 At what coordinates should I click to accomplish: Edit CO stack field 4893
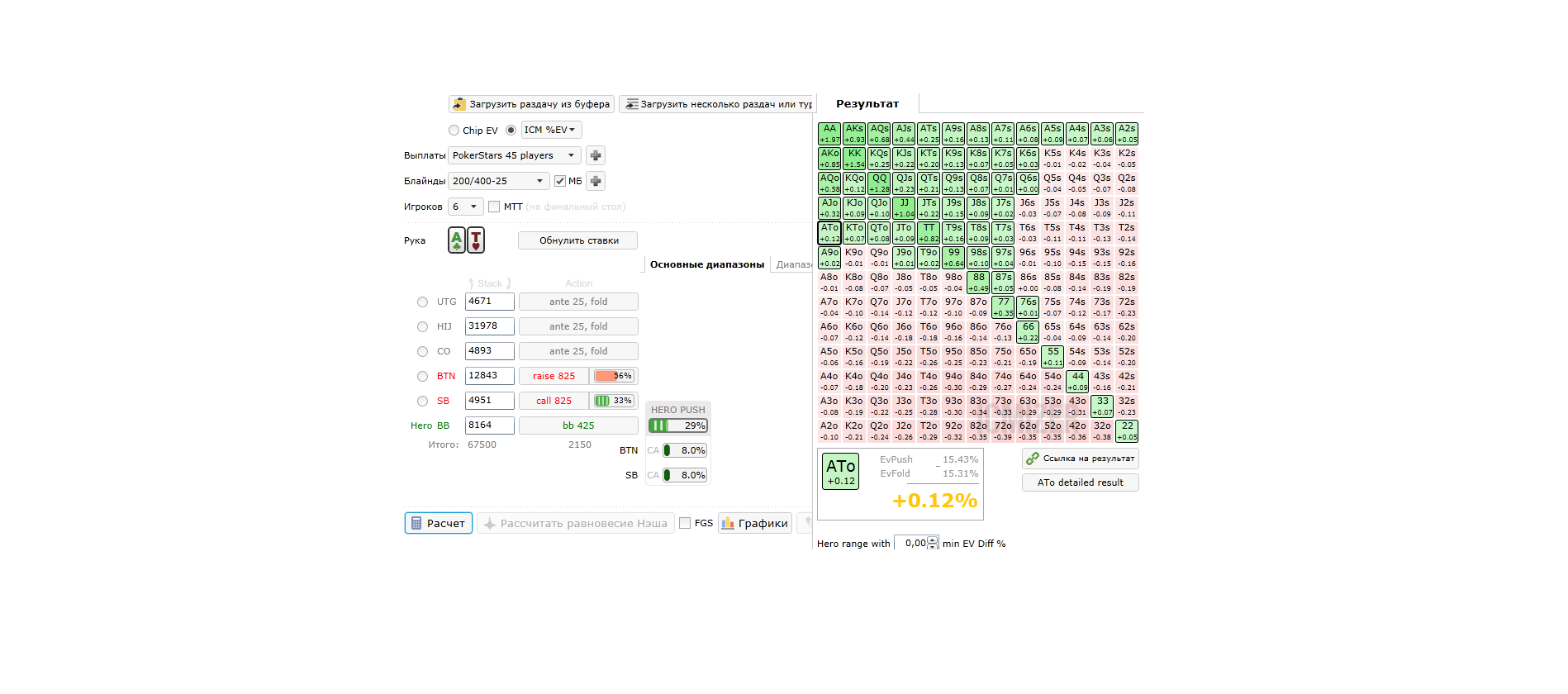coord(490,351)
